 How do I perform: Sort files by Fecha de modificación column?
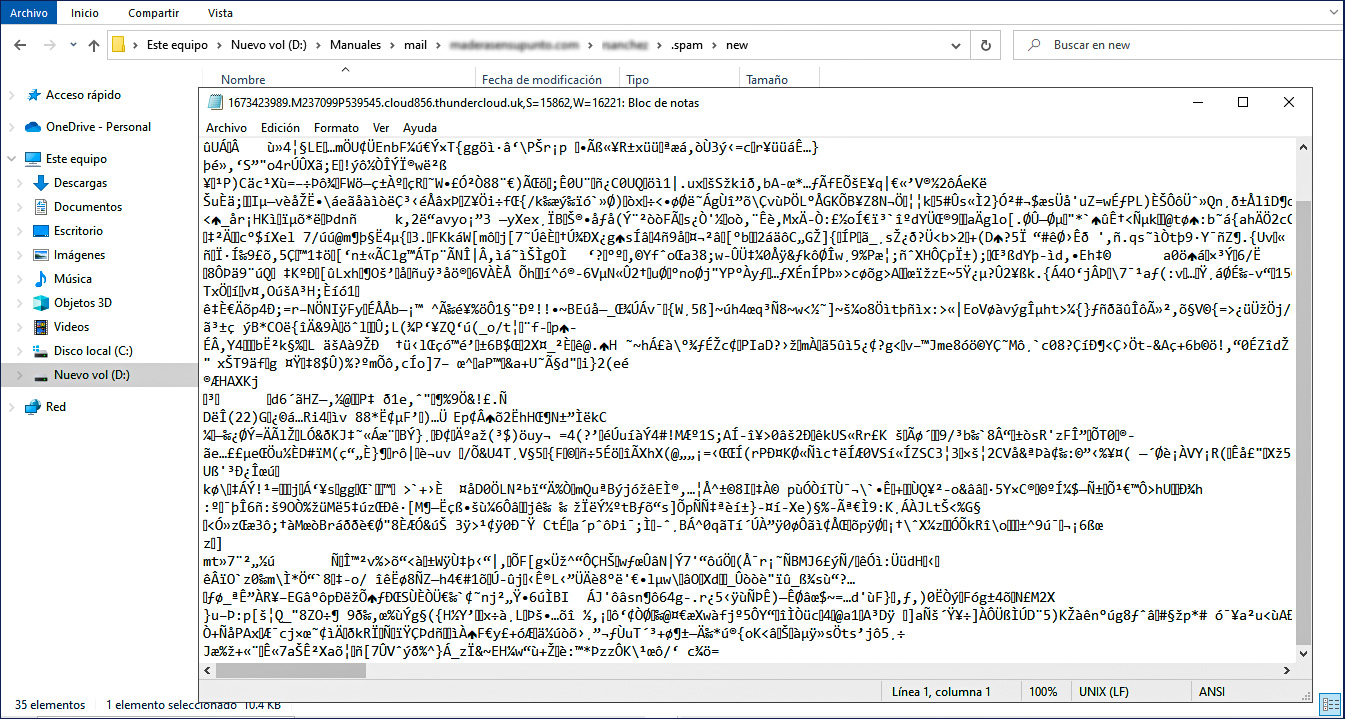pyautogui.click(x=541, y=80)
